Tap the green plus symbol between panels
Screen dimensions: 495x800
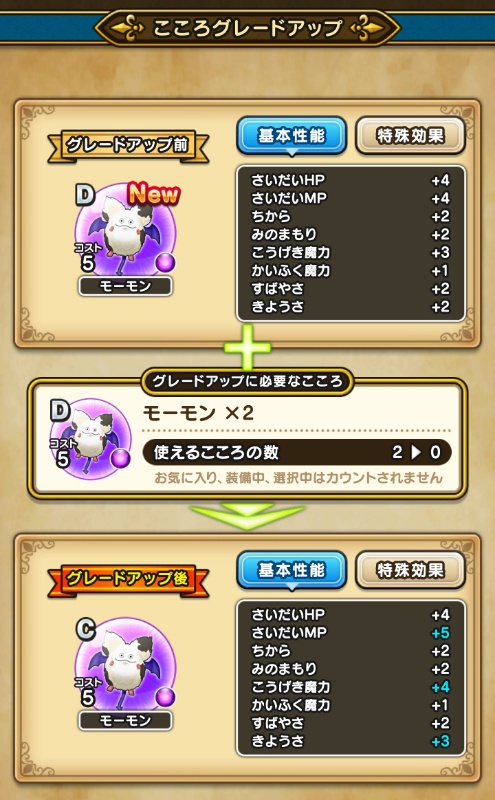248,347
